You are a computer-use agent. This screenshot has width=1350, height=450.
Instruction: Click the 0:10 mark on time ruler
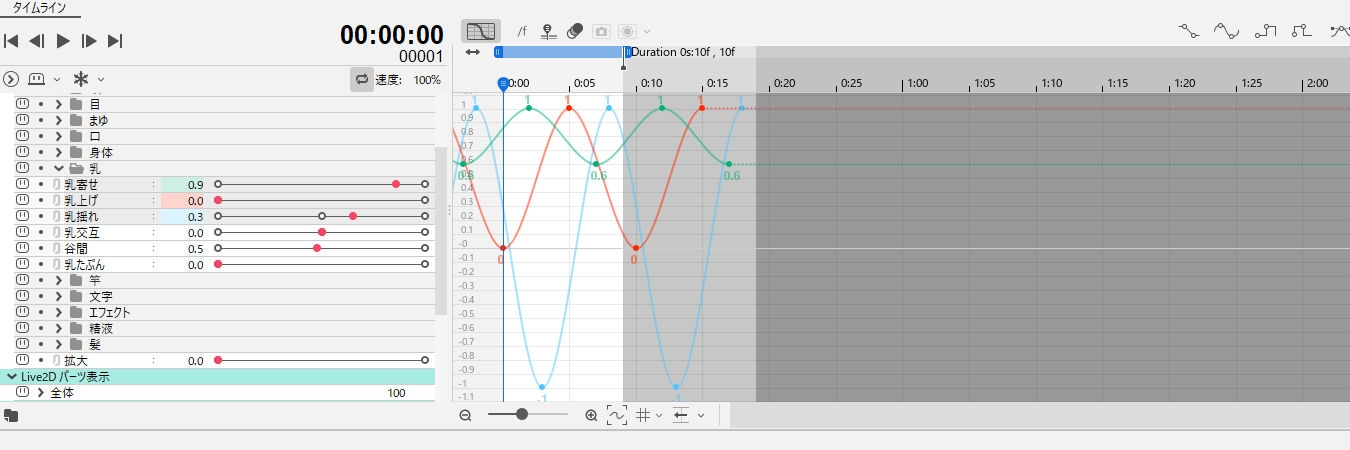click(652, 83)
